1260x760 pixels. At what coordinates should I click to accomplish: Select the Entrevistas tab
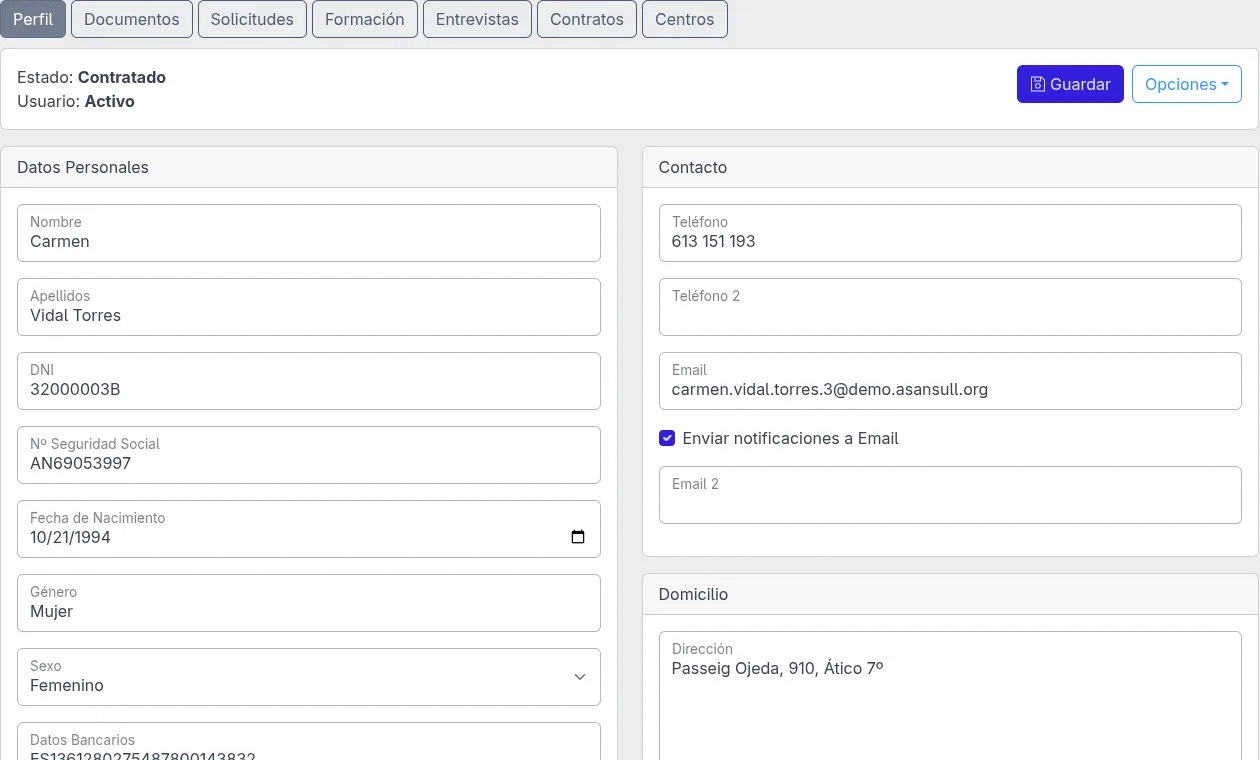click(x=477, y=19)
